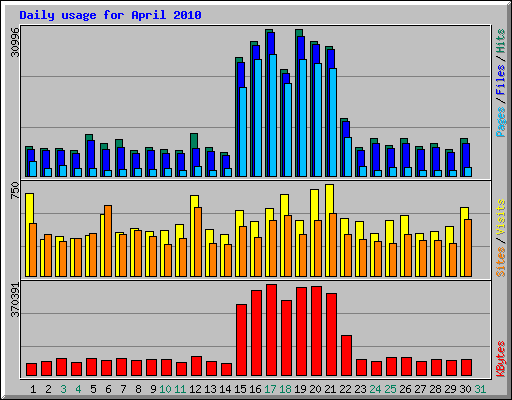The height and width of the screenshot is (400, 512).
Task: Click day 22 on the x-axis
Action: [x=345, y=389]
